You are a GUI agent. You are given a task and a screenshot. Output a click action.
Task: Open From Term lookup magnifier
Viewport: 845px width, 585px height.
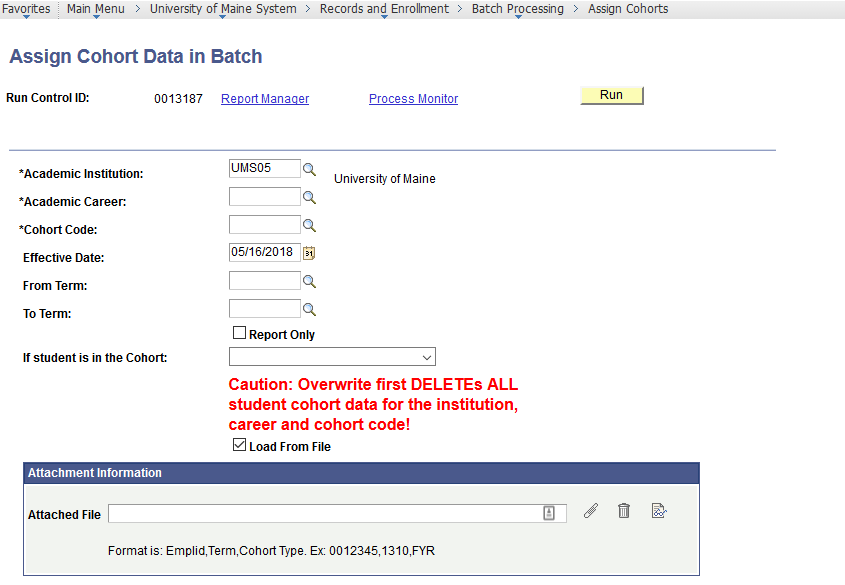(x=309, y=282)
